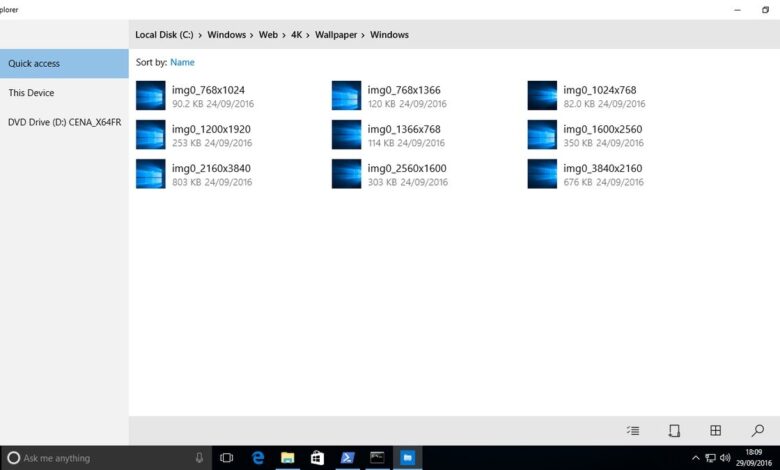Select file name img0_768x1024
The image size is (780, 470).
208,90
